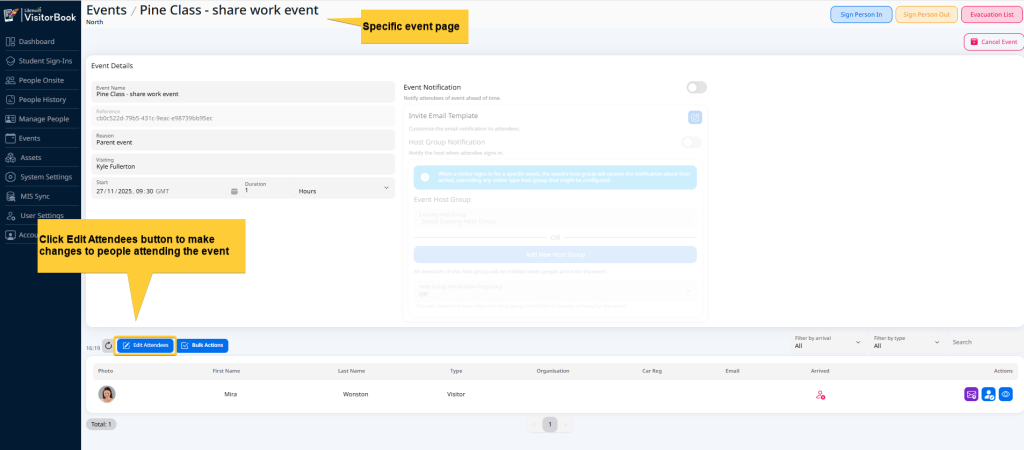
Task: Click the sign-in person action icon for Mira
Action: (x=988, y=394)
